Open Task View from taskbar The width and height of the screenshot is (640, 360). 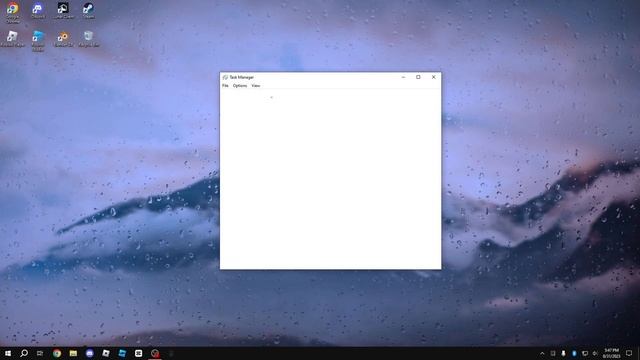tap(40, 353)
